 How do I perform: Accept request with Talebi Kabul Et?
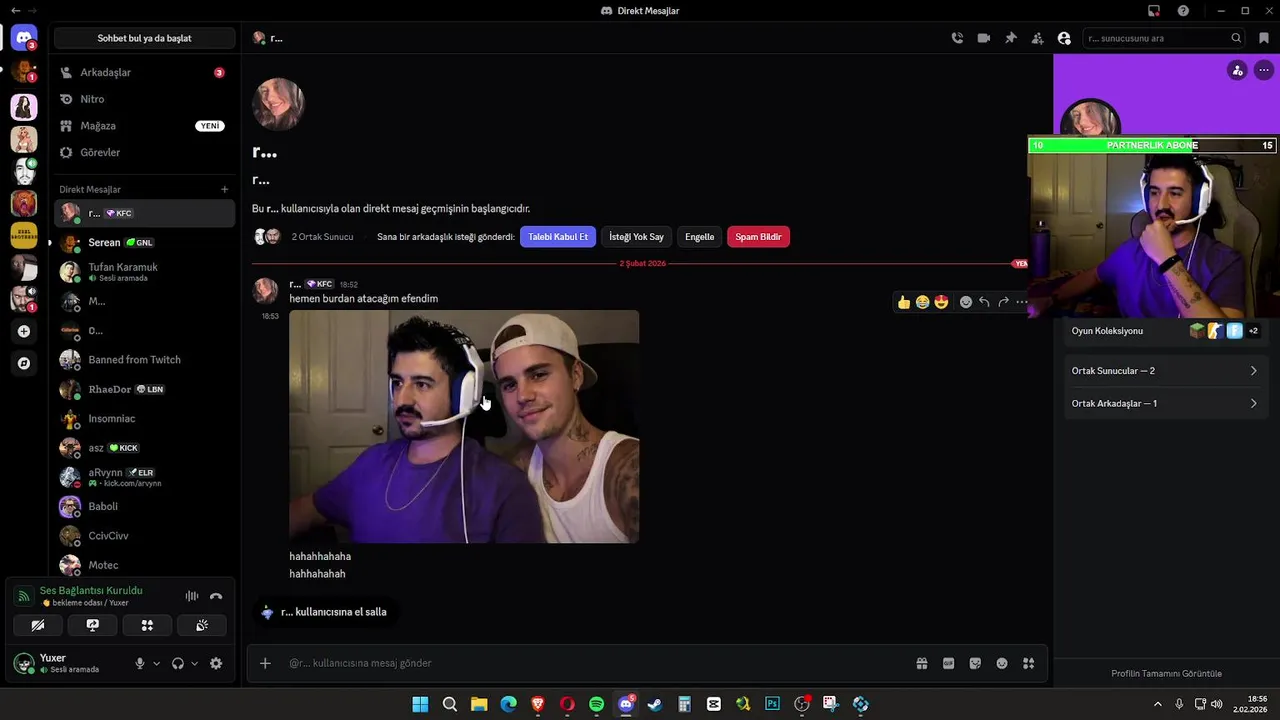558,237
